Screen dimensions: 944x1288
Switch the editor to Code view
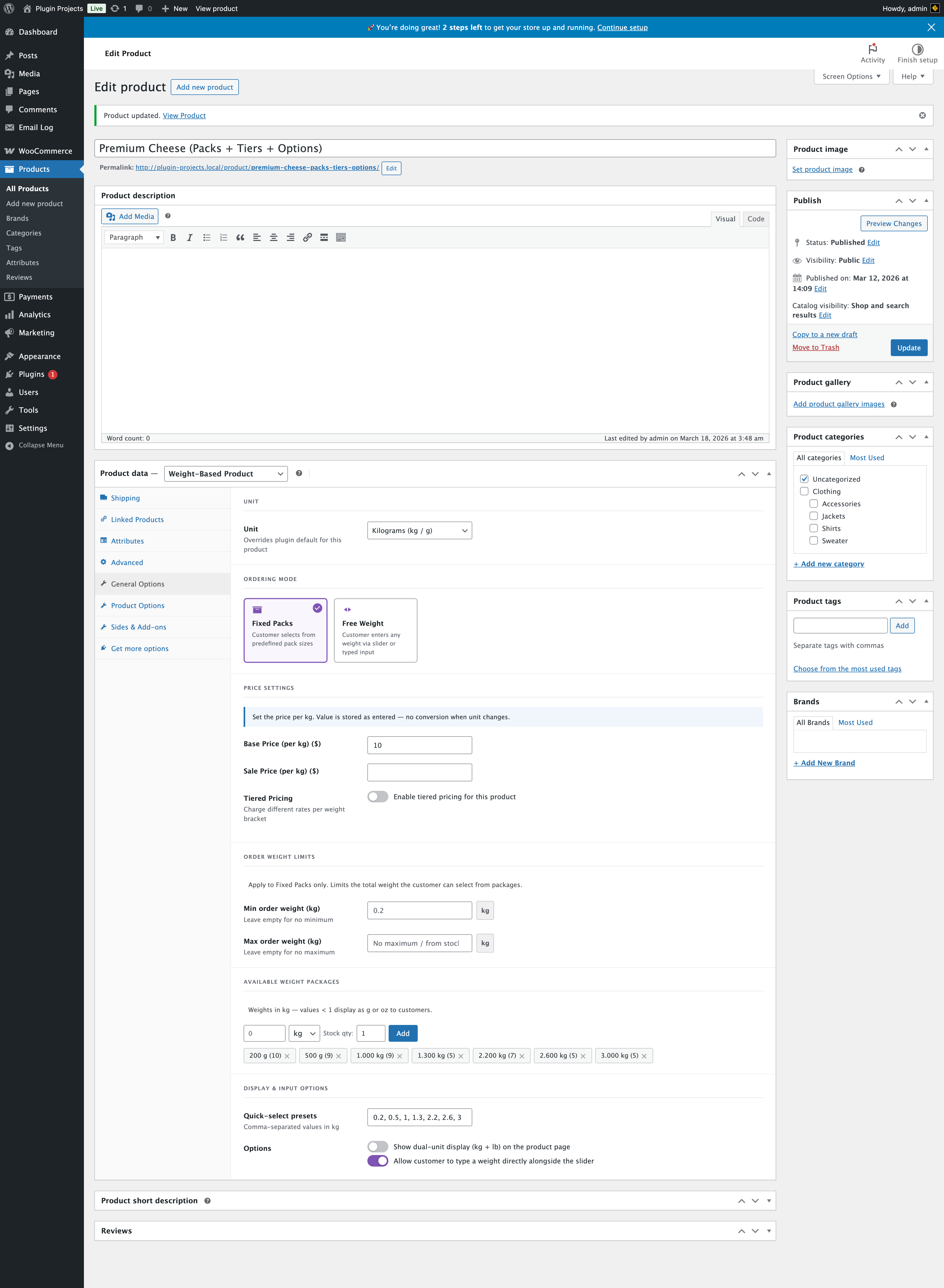[x=755, y=219]
